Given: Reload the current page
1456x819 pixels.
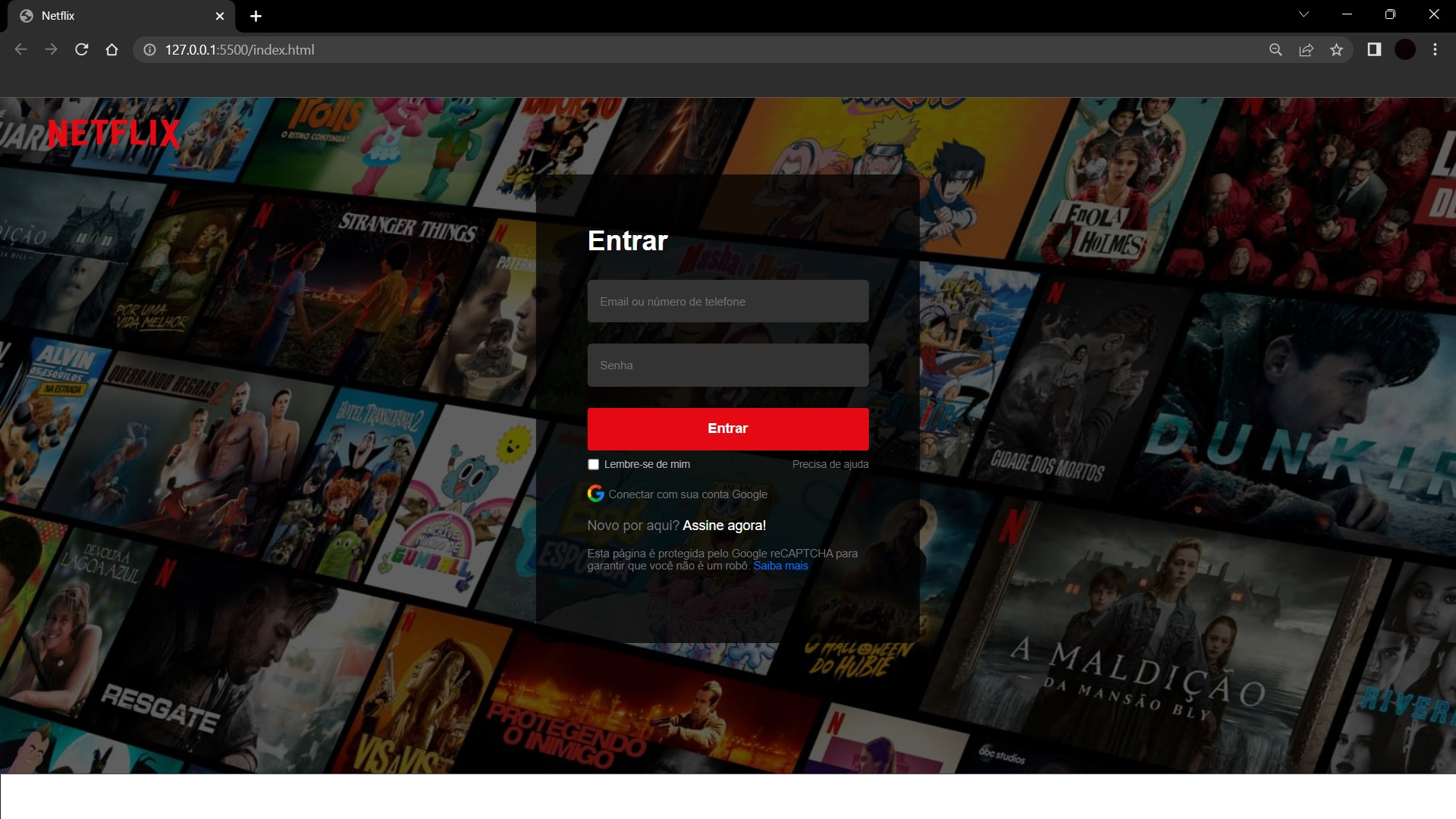Looking at the screenshot, I should point(81,49).
